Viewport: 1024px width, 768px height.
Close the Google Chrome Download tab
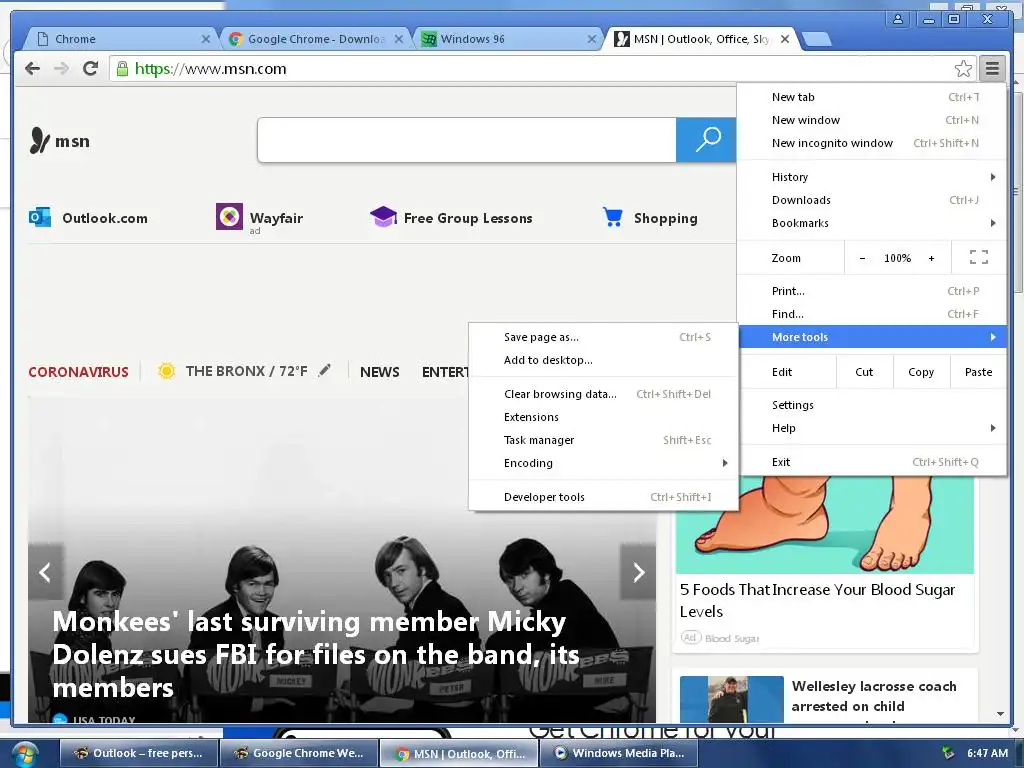click(398, 39)
